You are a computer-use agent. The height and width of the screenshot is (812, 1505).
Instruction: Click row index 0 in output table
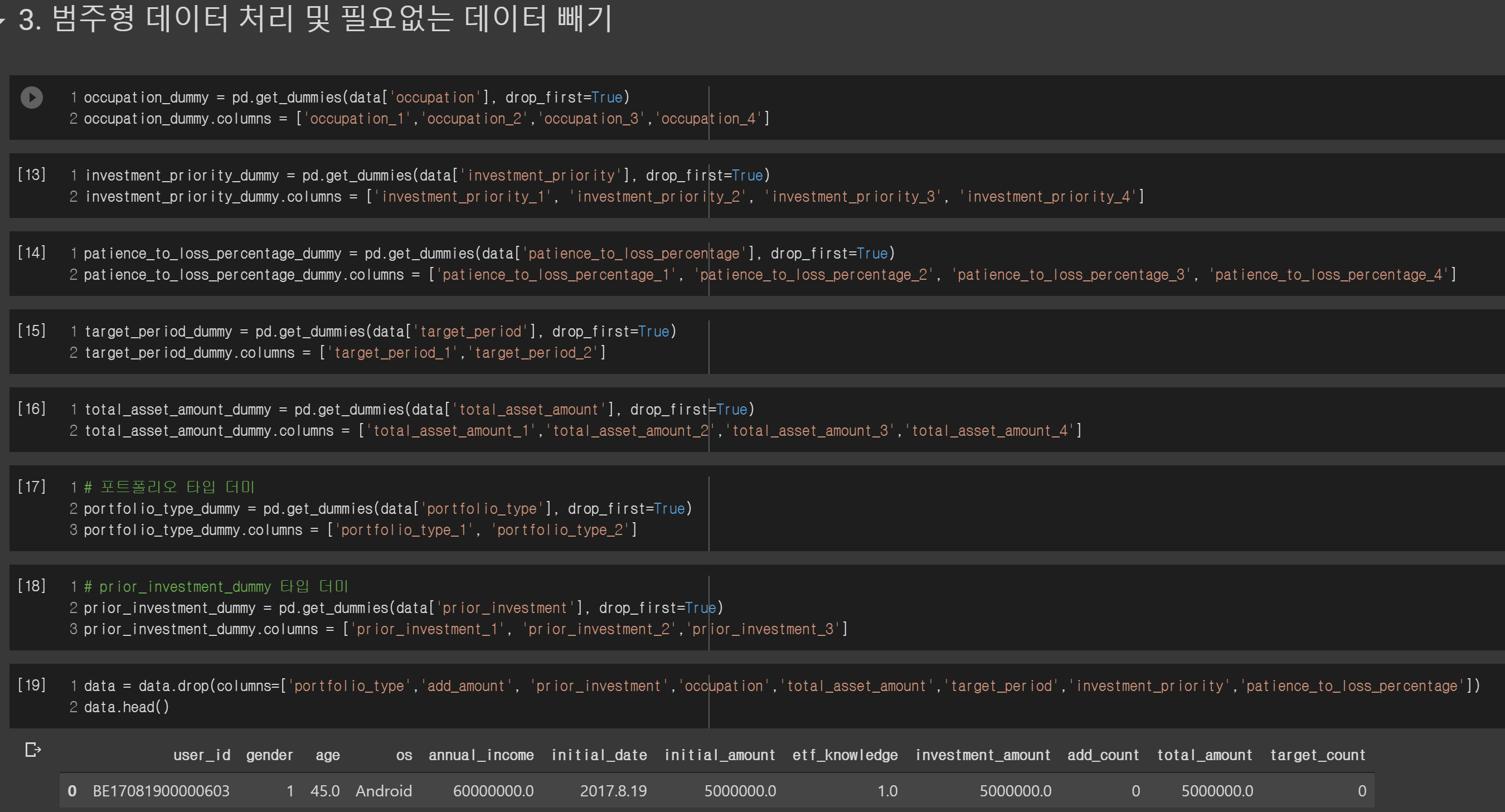coord(72,791)
